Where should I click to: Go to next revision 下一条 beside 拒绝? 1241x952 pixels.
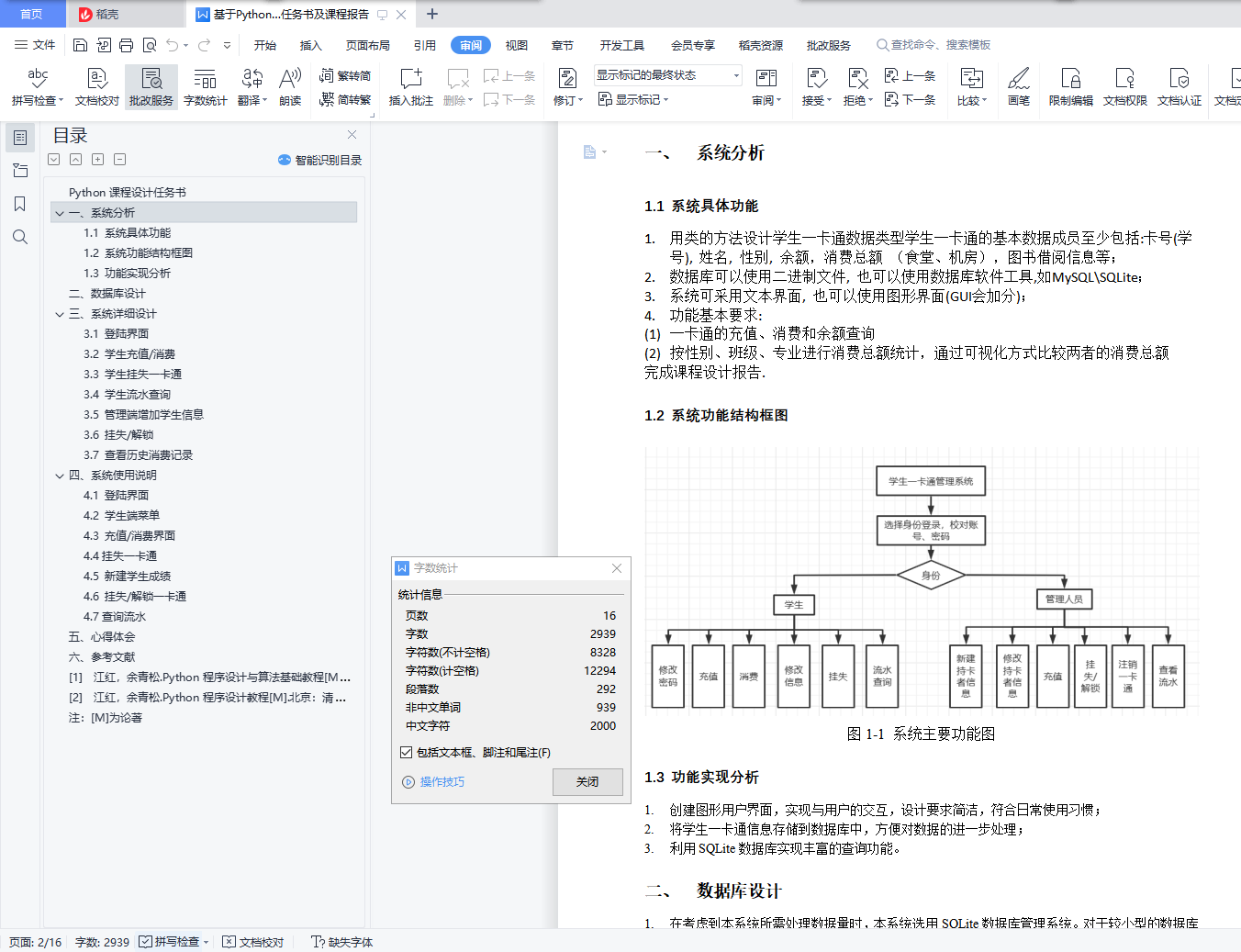coord(911,99)
